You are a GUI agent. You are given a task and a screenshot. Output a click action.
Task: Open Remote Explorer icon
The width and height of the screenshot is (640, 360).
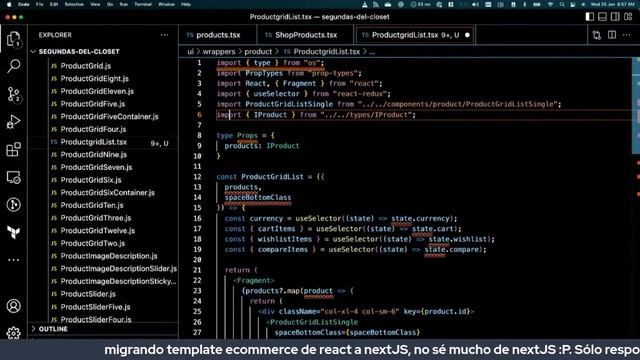13,177
